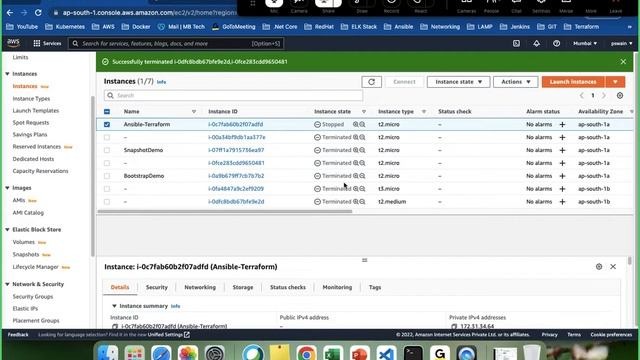Select the SnapshotDemo instance checkbox
640x360 pixels.
(107, 150)
